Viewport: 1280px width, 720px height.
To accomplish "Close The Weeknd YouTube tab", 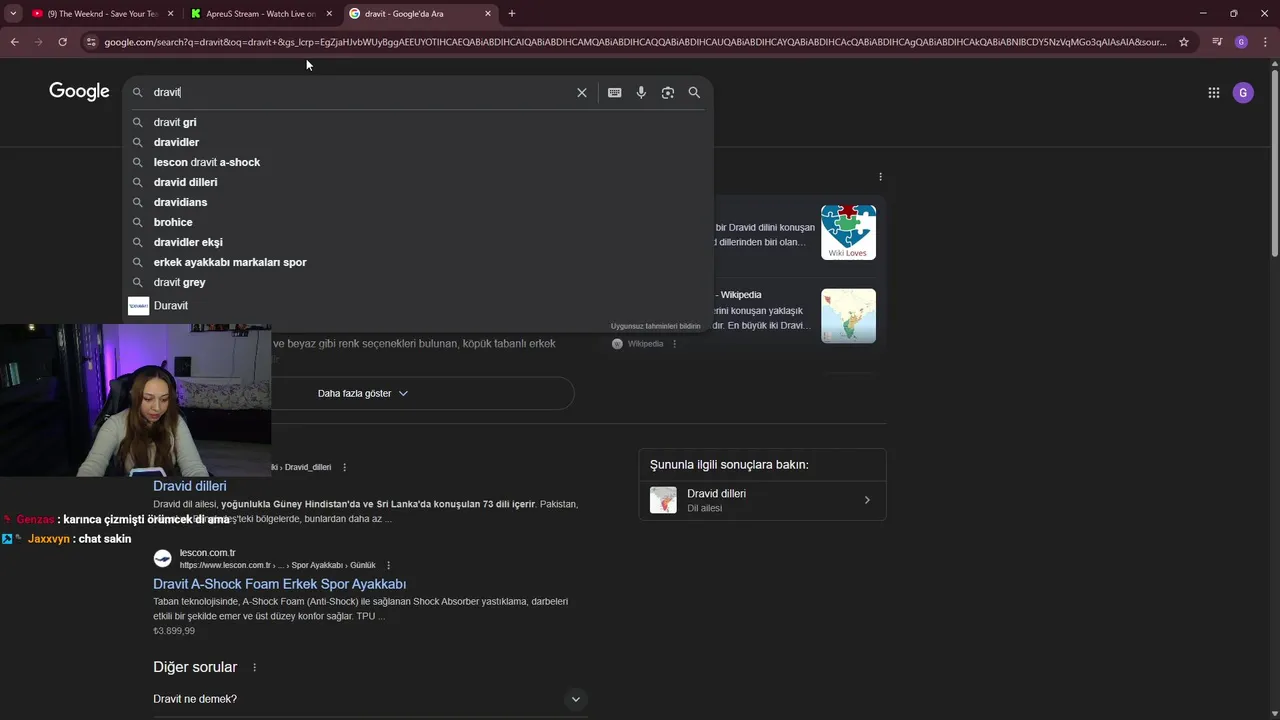I will 170,14.
